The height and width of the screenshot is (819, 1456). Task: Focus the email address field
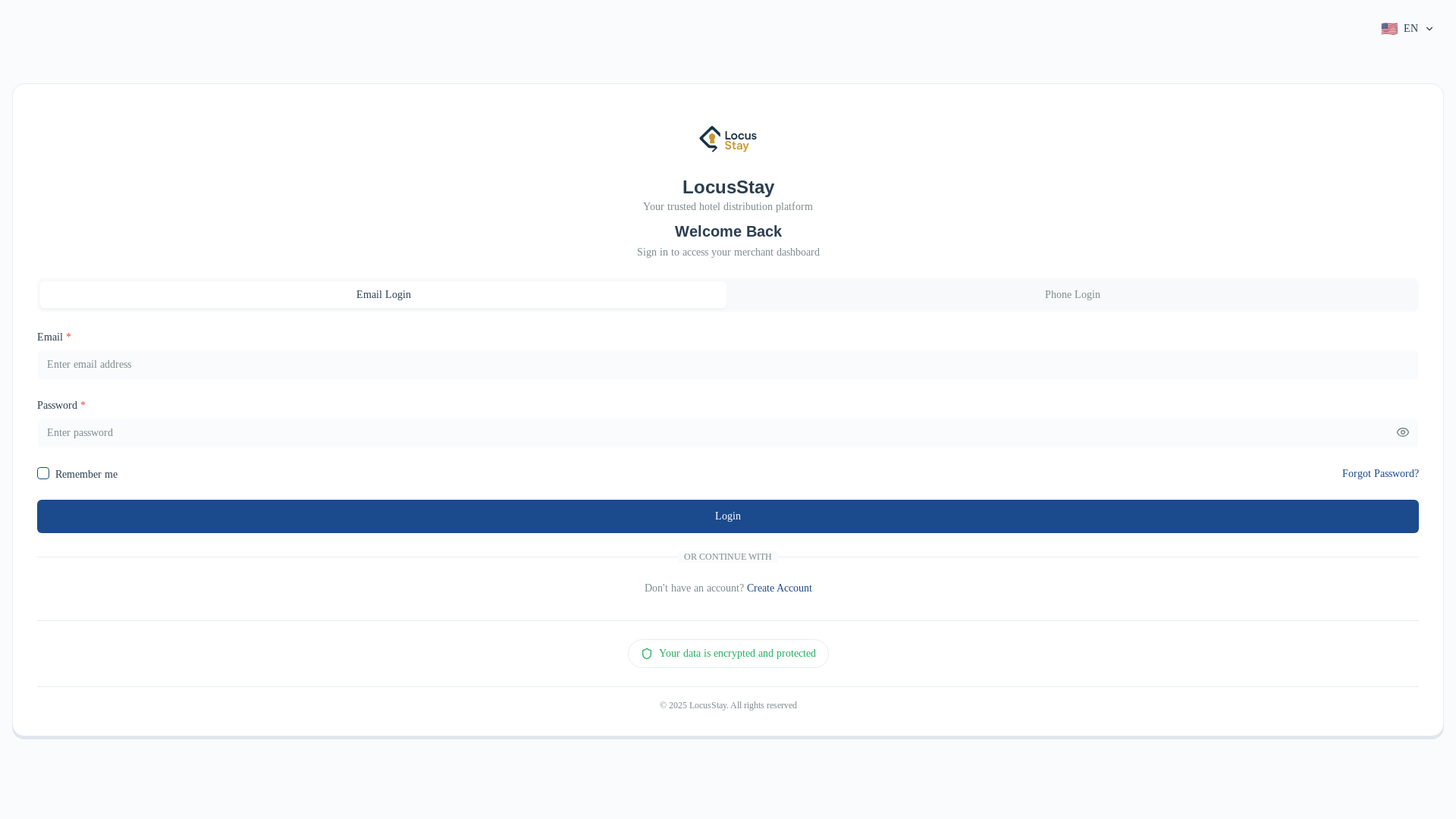728,365
